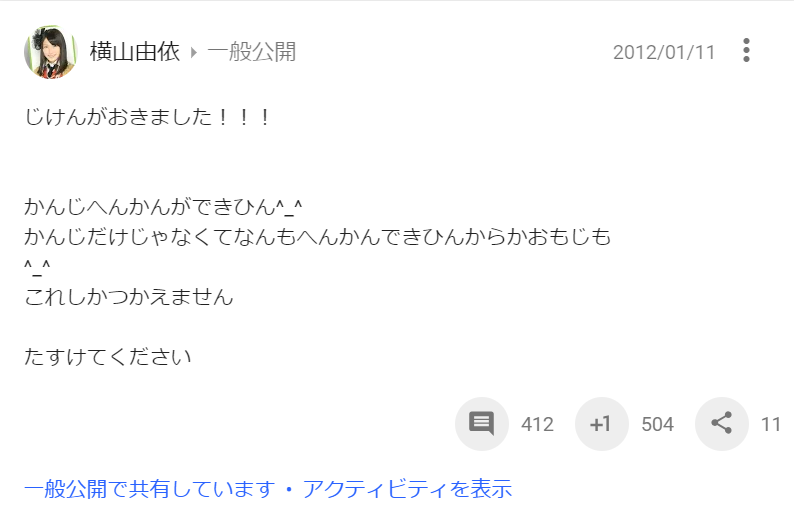View the 412 comments count
This screenshot has width=794, height=530.
(537, 424)
